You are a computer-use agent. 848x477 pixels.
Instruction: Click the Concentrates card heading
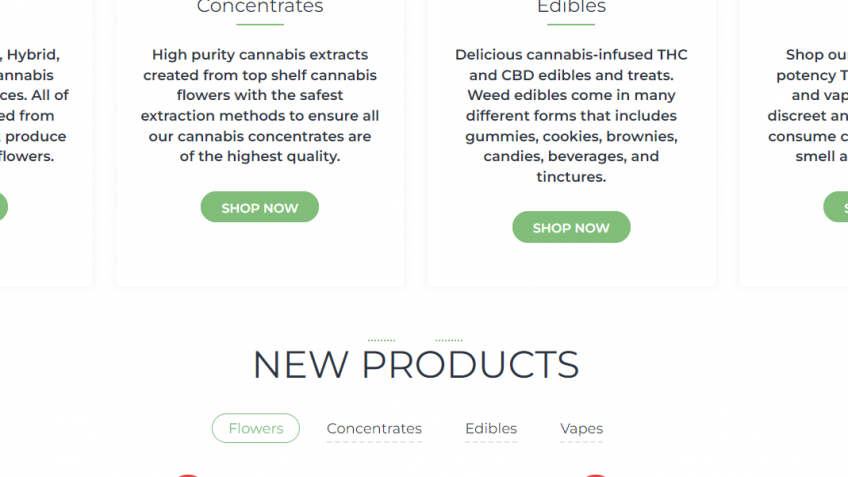tap(260, 7)
